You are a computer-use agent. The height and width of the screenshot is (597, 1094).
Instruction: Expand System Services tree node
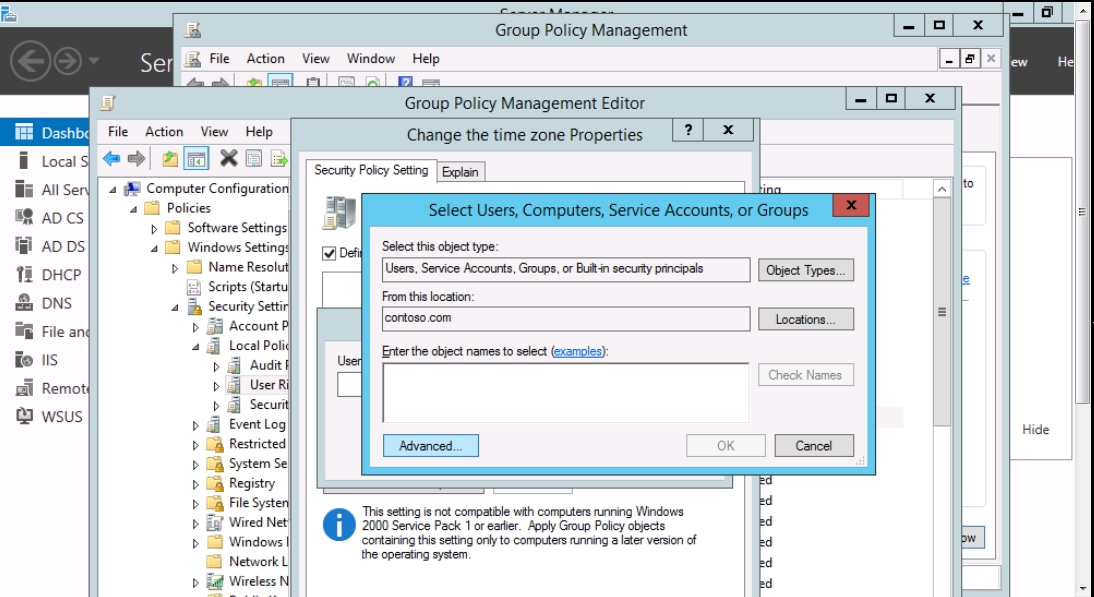(196, 464)
